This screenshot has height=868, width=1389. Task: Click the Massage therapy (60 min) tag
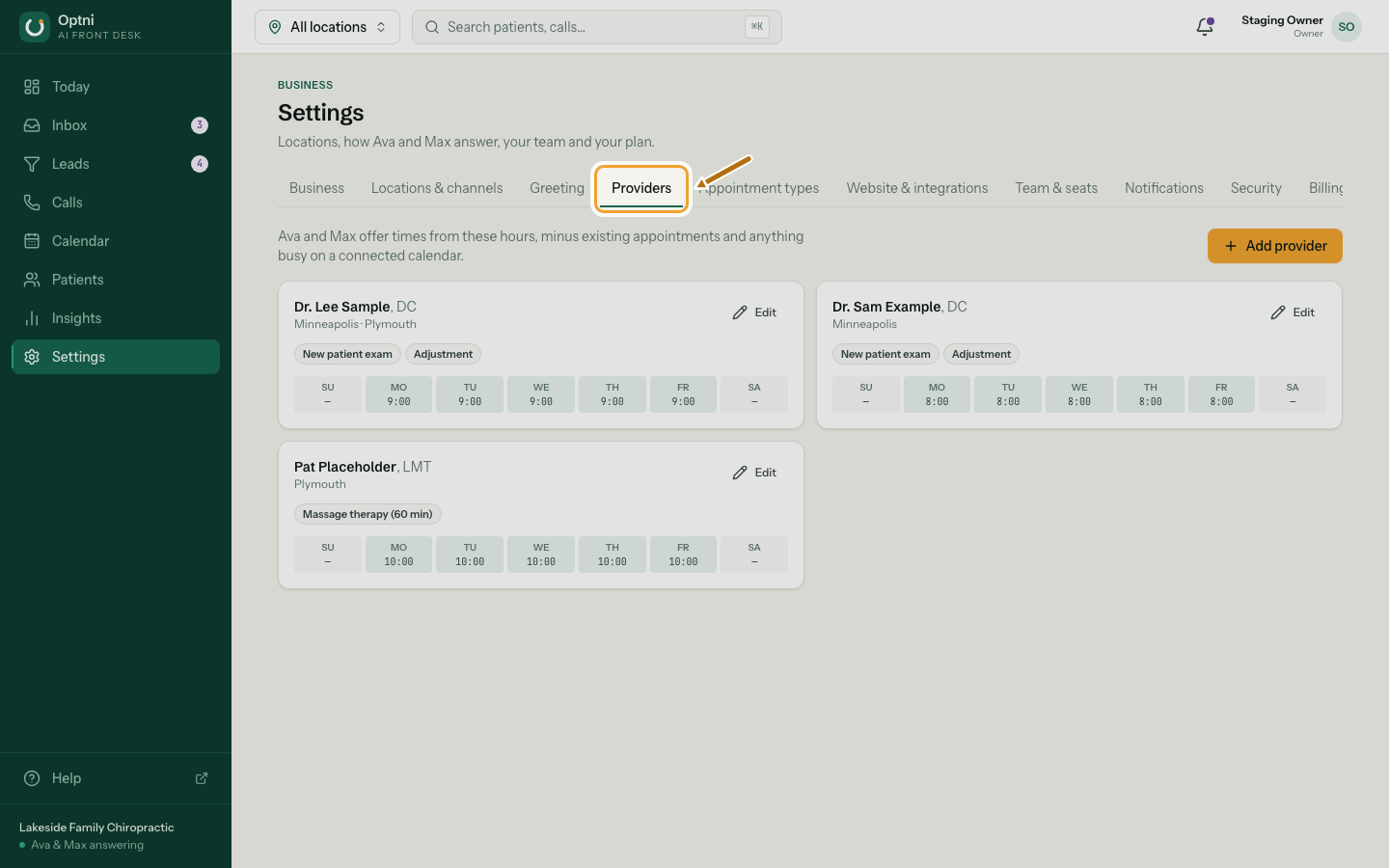(x=368, y=514)
